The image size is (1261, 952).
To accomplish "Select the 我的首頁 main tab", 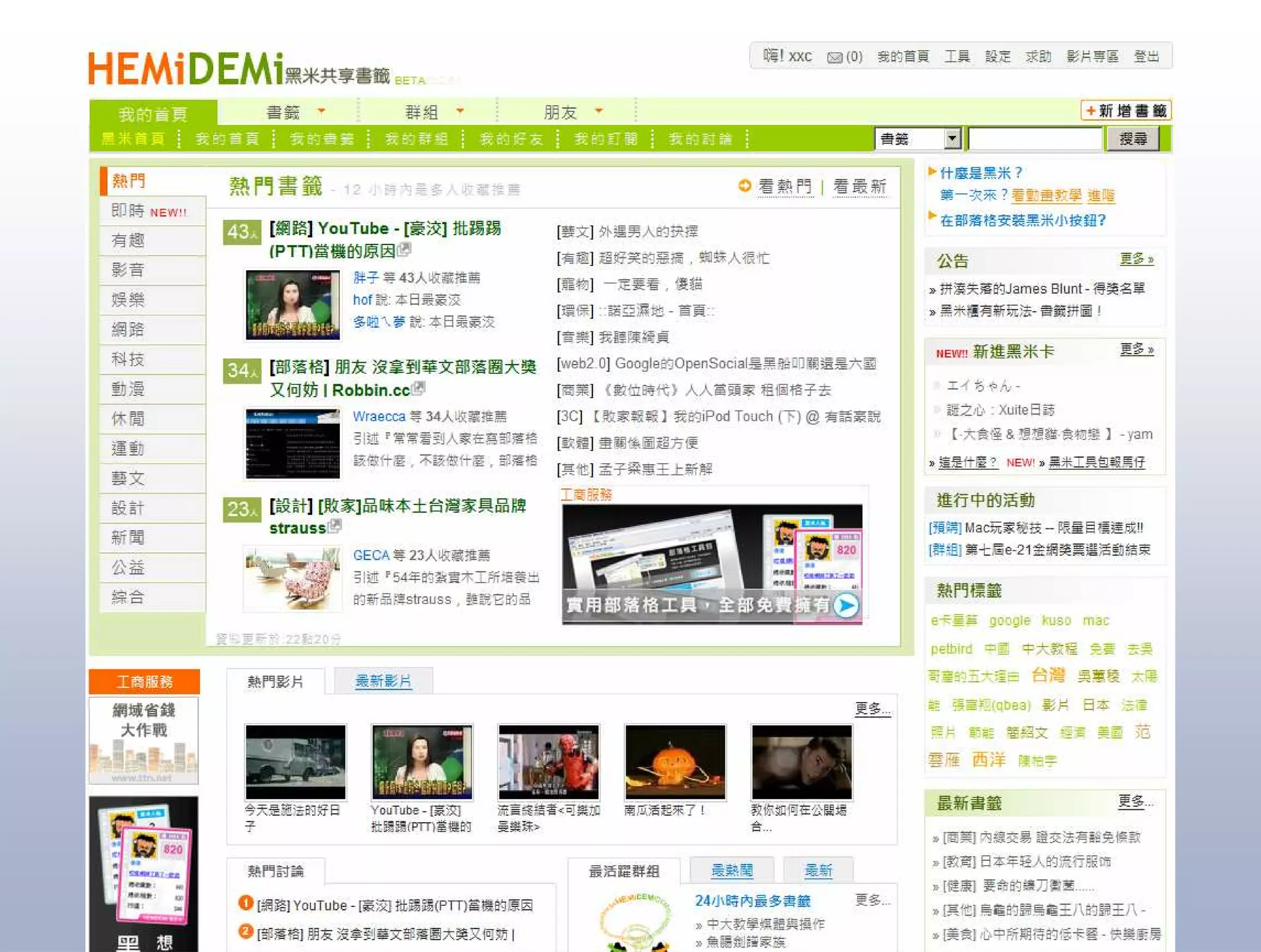I will tap(153, 113).
